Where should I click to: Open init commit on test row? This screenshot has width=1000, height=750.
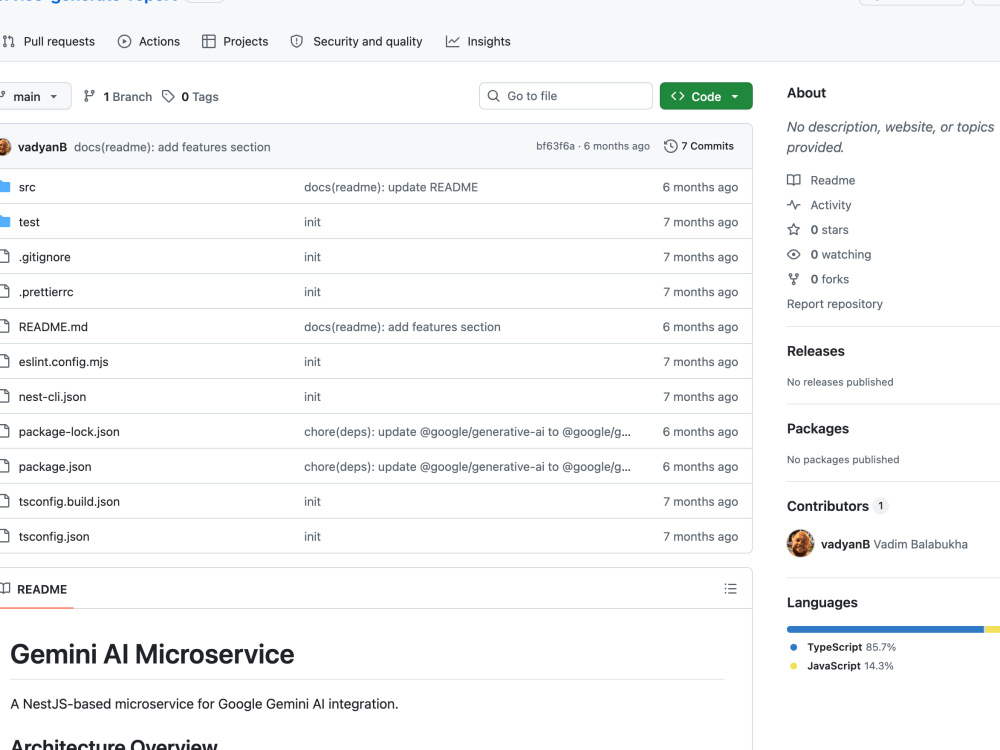click(312, 222)
